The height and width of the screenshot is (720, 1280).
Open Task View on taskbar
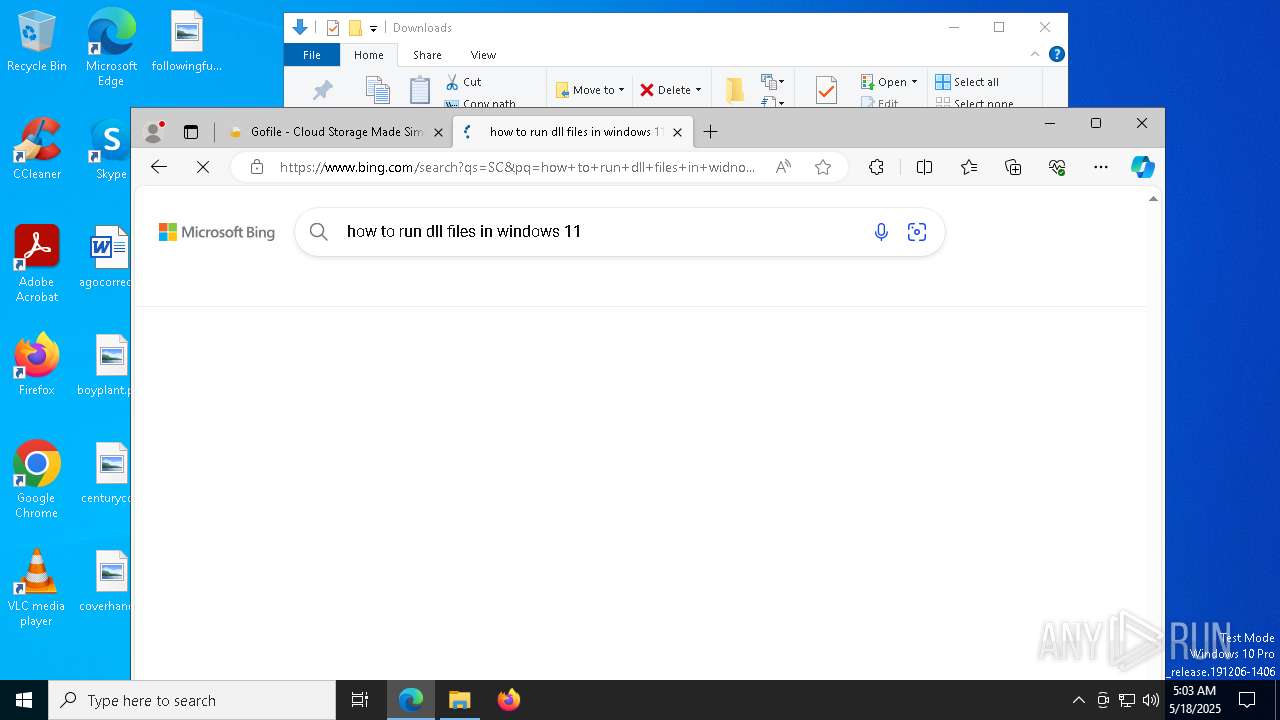[x=360, y=700]
